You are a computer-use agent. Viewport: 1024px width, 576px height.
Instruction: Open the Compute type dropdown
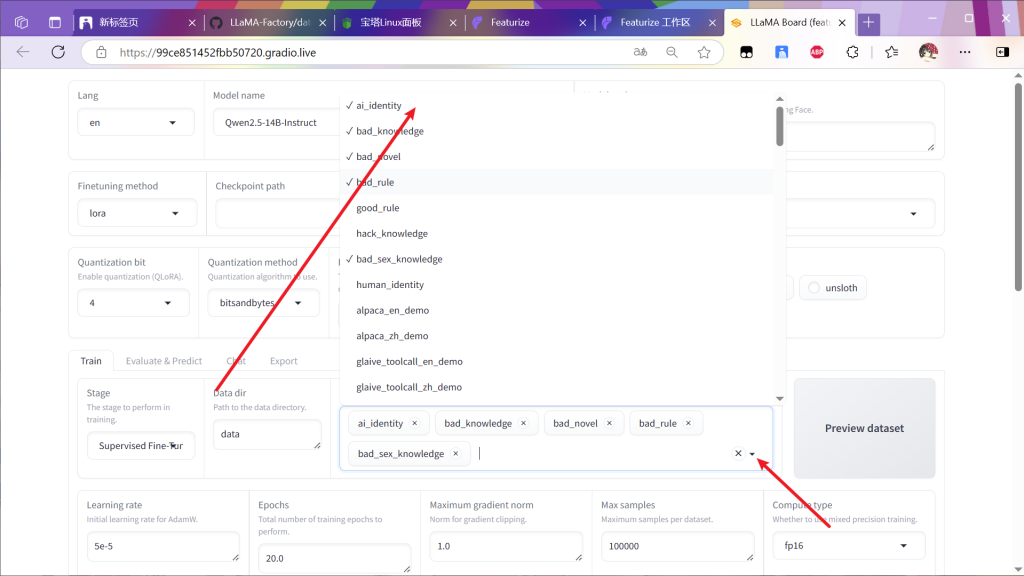tap(848, 545)
